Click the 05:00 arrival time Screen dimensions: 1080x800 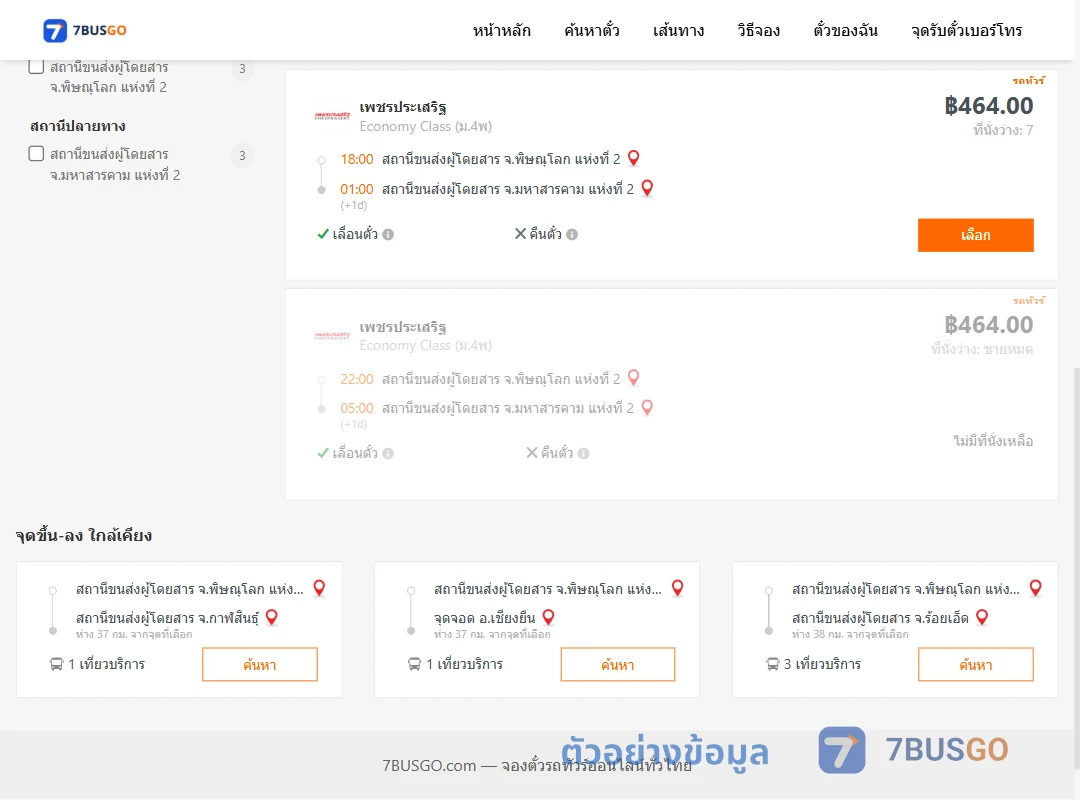[x=357, y=408]
